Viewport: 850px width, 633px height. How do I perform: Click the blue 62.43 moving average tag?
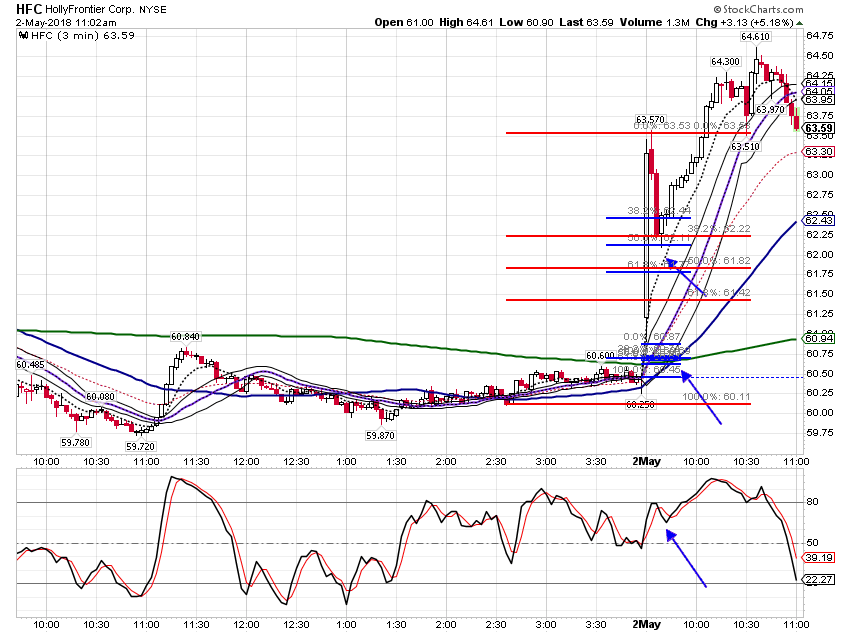(x=819, y=221)
